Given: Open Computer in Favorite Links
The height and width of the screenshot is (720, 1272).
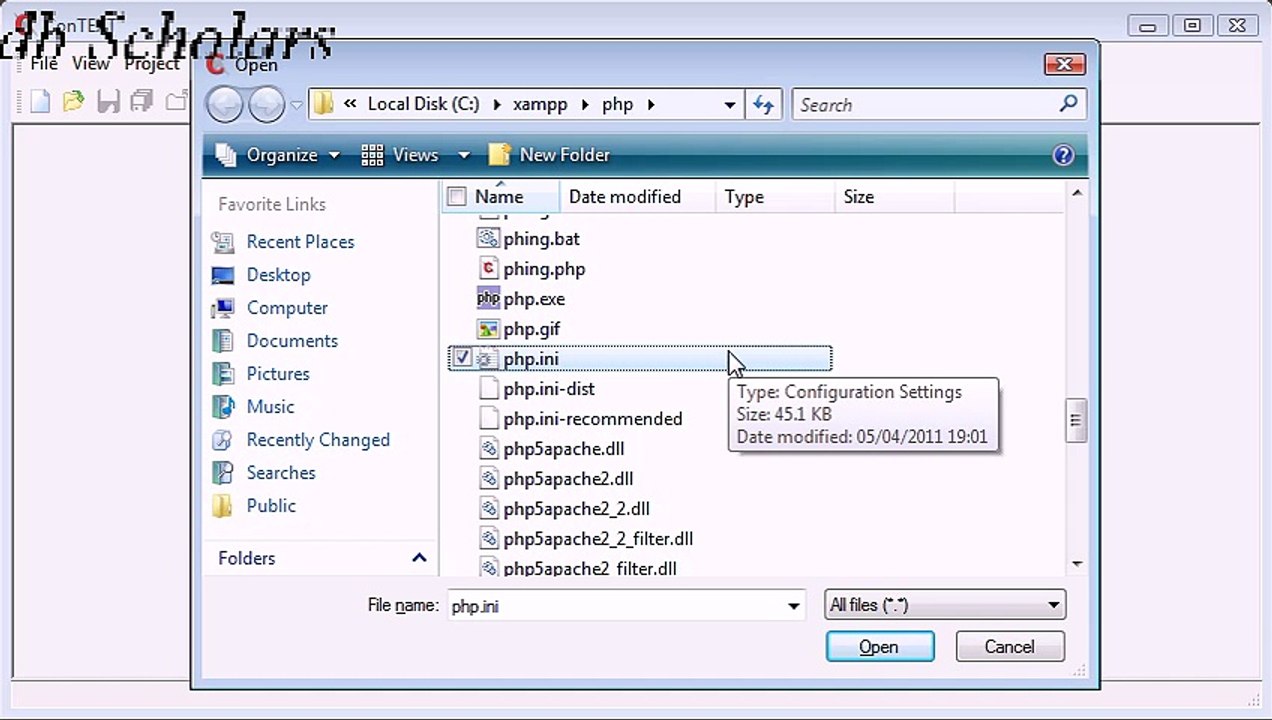Looking at the screenshot, I should point(287,308).
